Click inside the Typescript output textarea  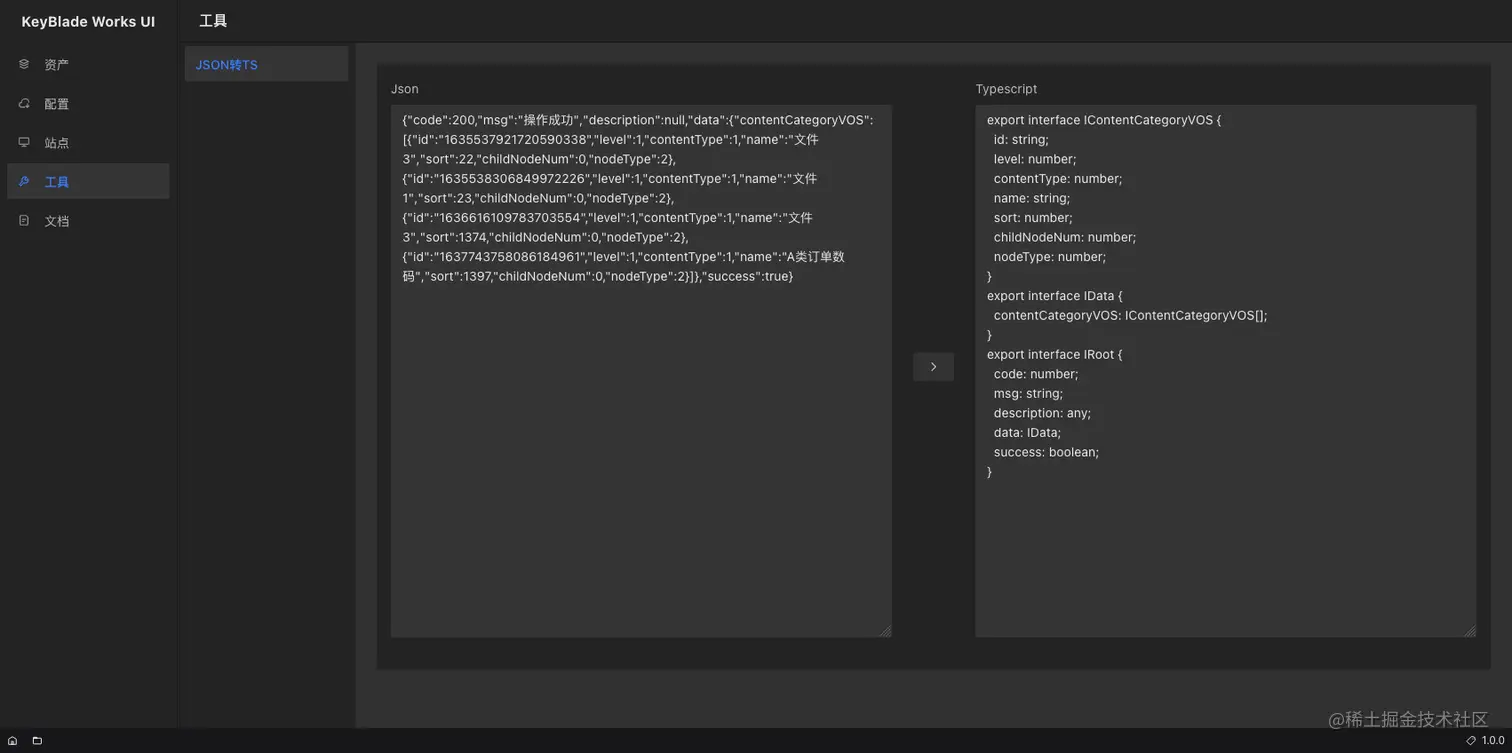(1225, 550)
